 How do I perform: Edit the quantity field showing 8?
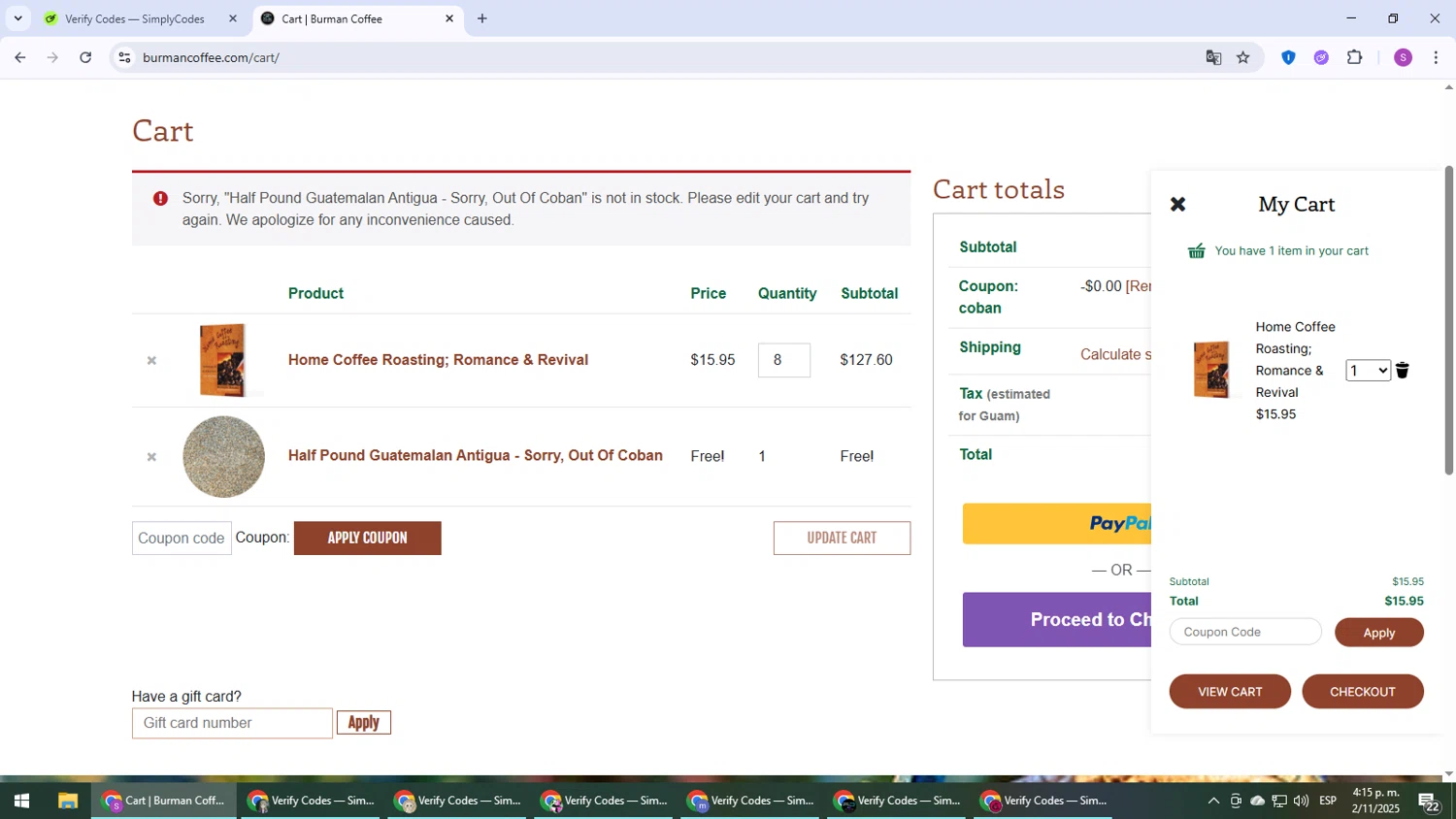pyautogui.click(x=783, y=360)
